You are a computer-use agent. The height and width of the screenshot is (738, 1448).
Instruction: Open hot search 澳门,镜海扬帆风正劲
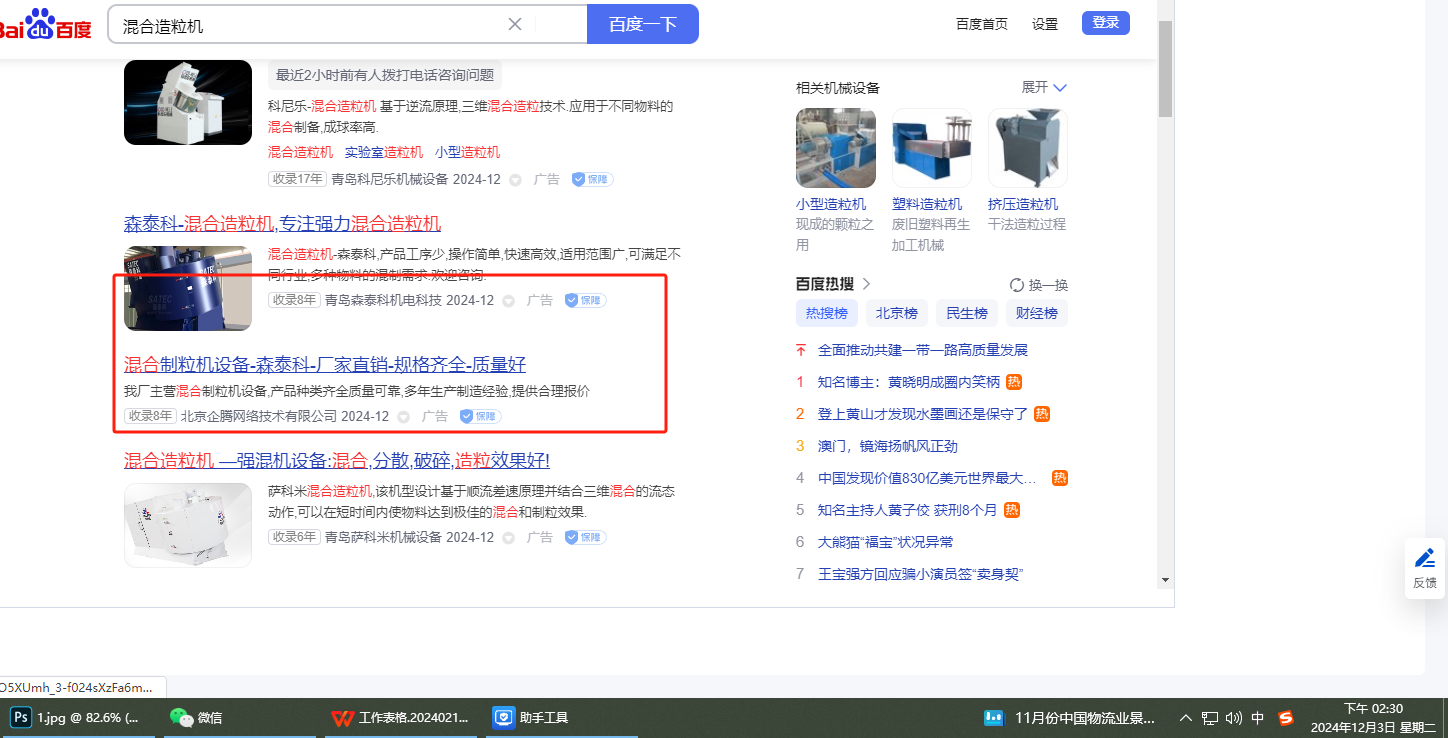point(888,446)
